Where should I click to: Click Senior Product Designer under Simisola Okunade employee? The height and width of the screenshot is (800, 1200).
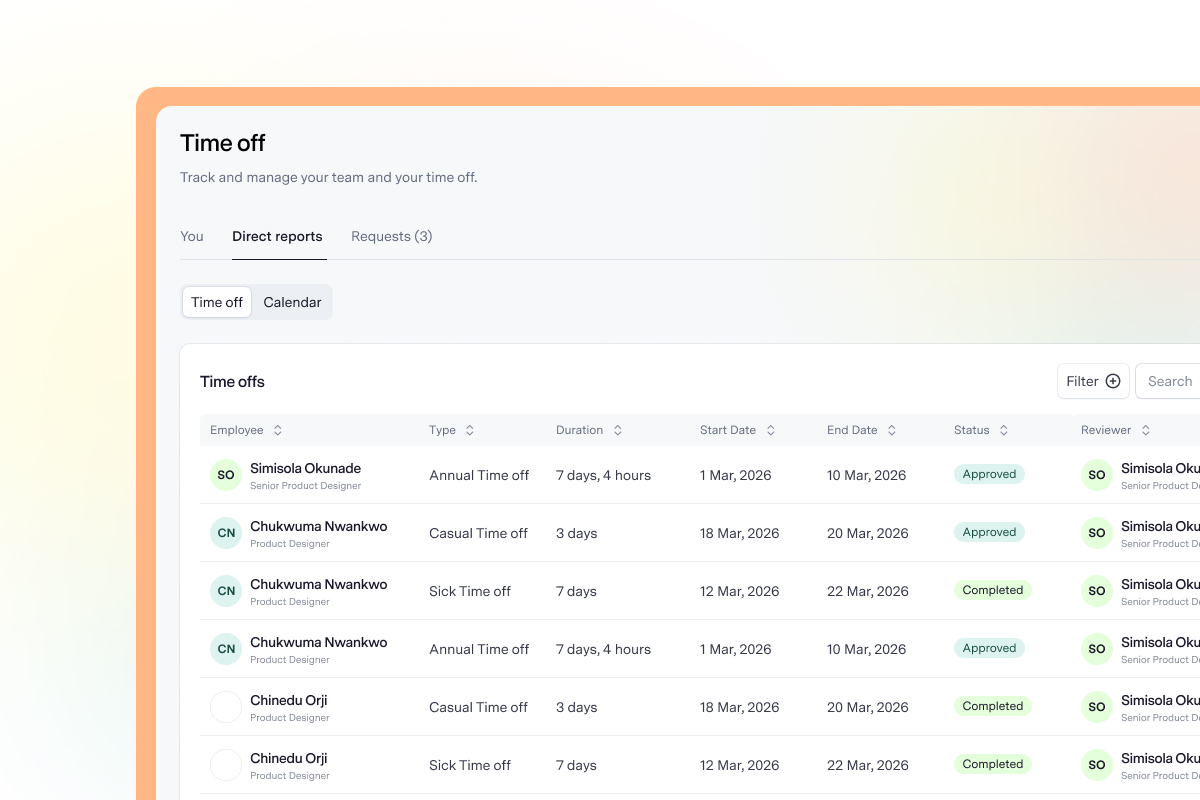click(x=305, y=486)
